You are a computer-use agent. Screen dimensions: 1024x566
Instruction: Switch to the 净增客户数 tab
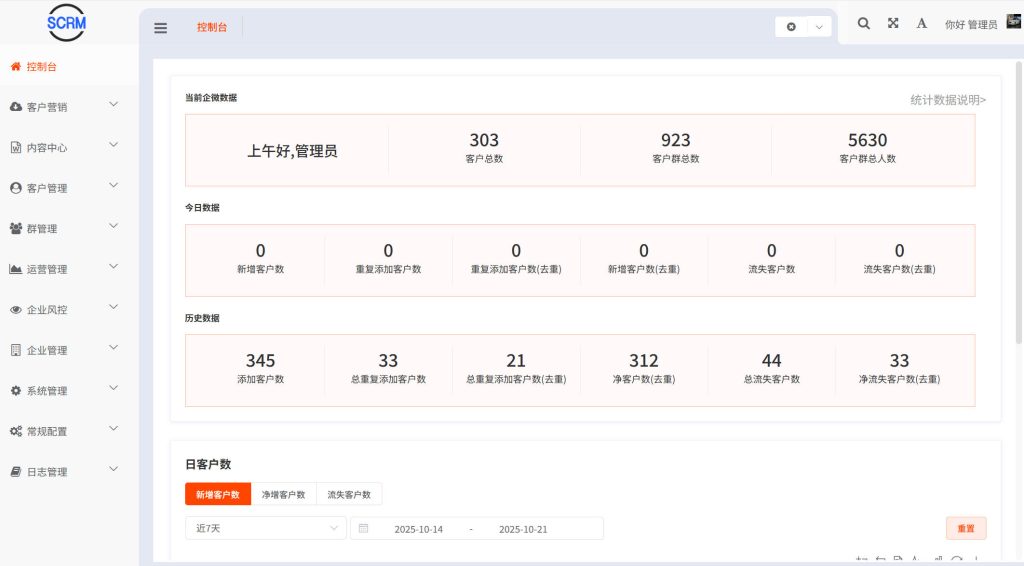pos(283,494)
